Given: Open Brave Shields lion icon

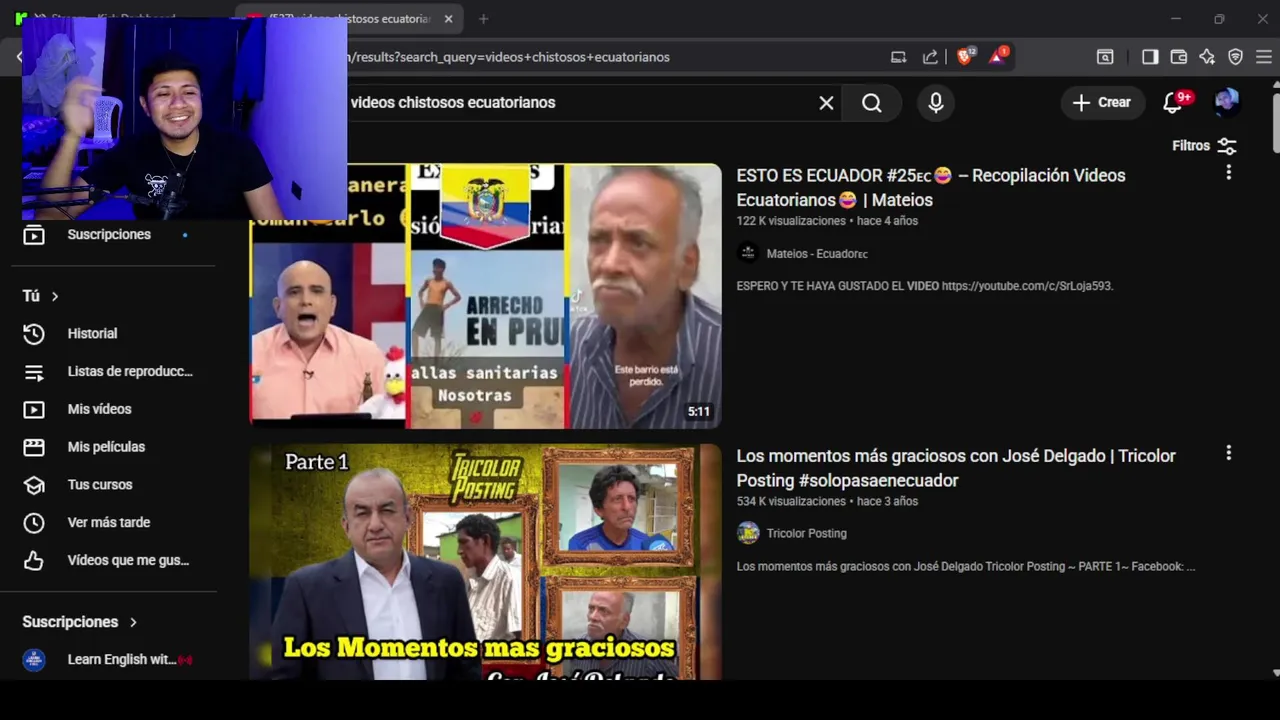Looking at the screenshot, I should (x=964, y=57).
